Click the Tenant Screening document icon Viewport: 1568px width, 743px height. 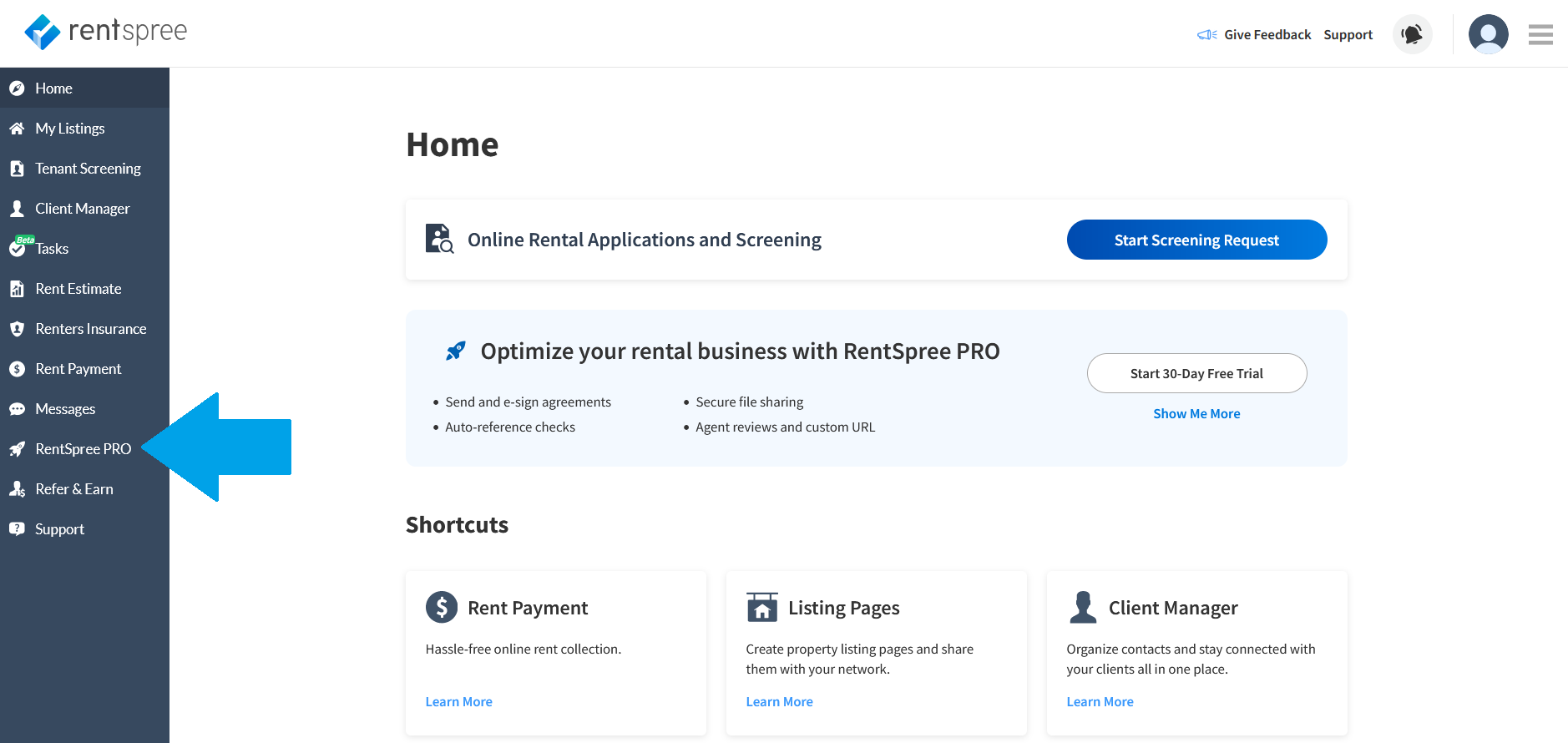[17, 169]
